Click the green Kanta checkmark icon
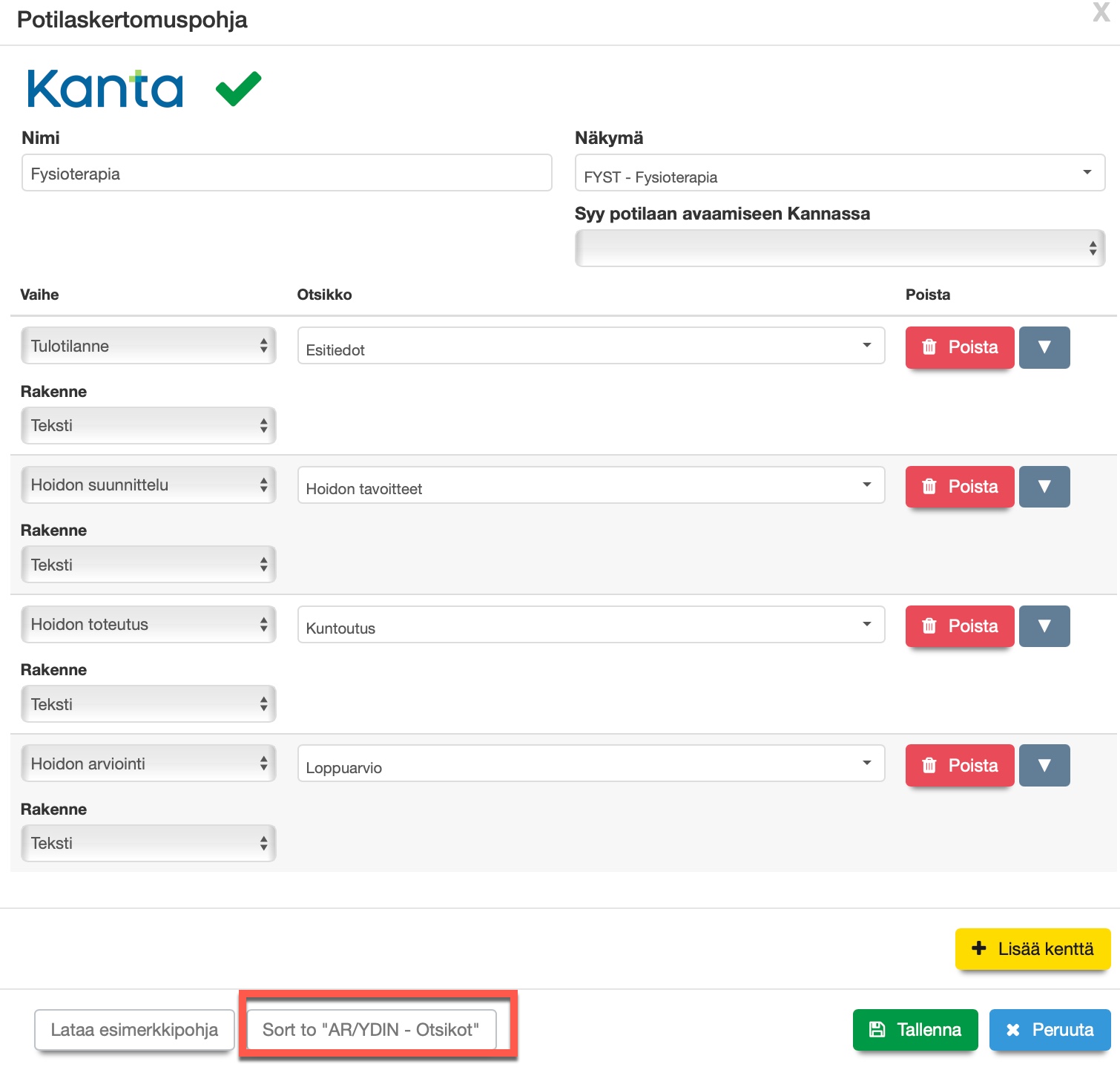The width and height of the screenshot is (1120, 1067). pyautogui.click(x=238, y=89)
